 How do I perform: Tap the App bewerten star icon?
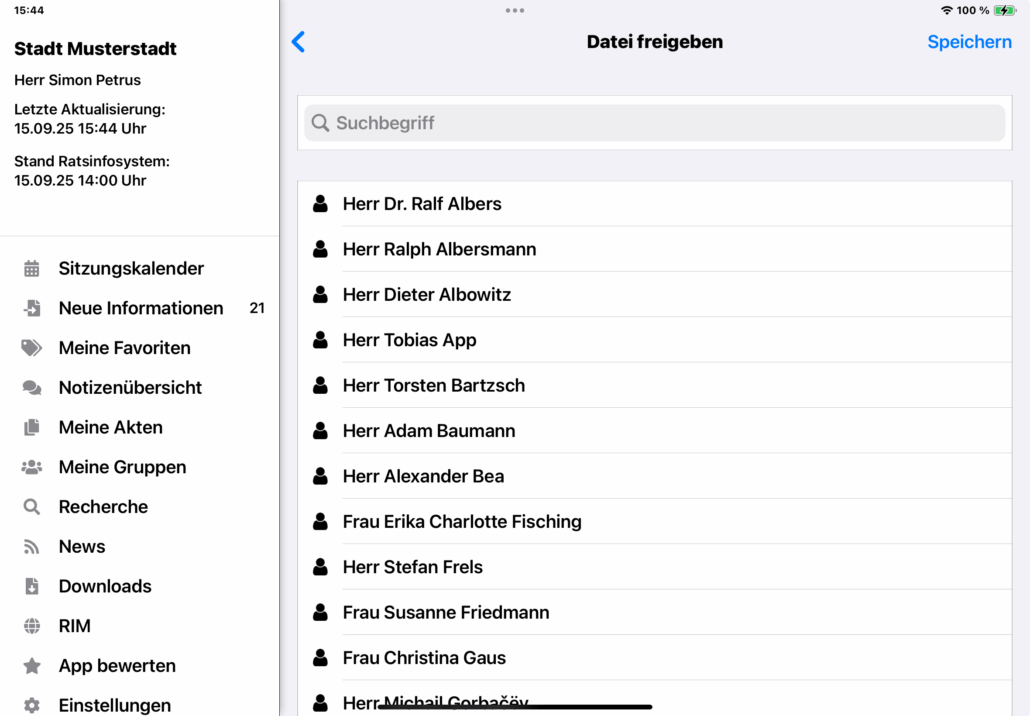point(32,666)
